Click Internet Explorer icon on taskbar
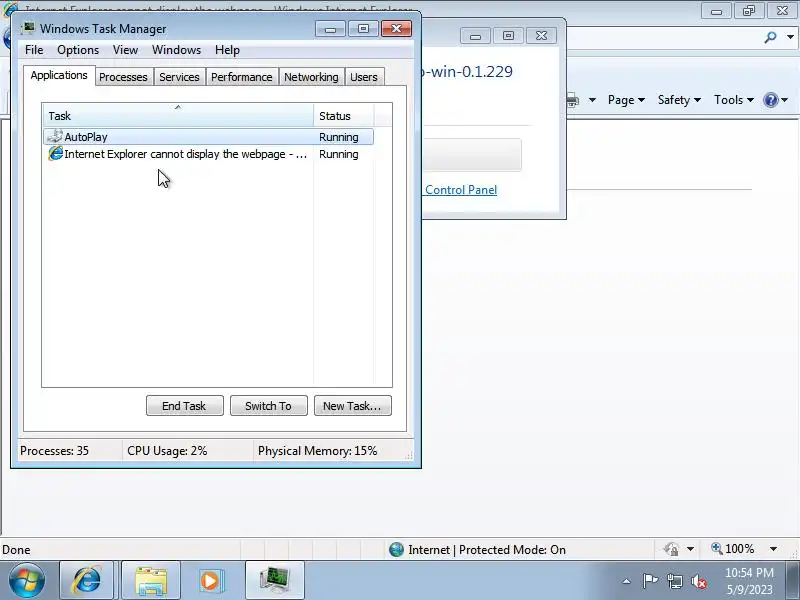Viewport: 800px width, 600px height. tap(87, 580)
